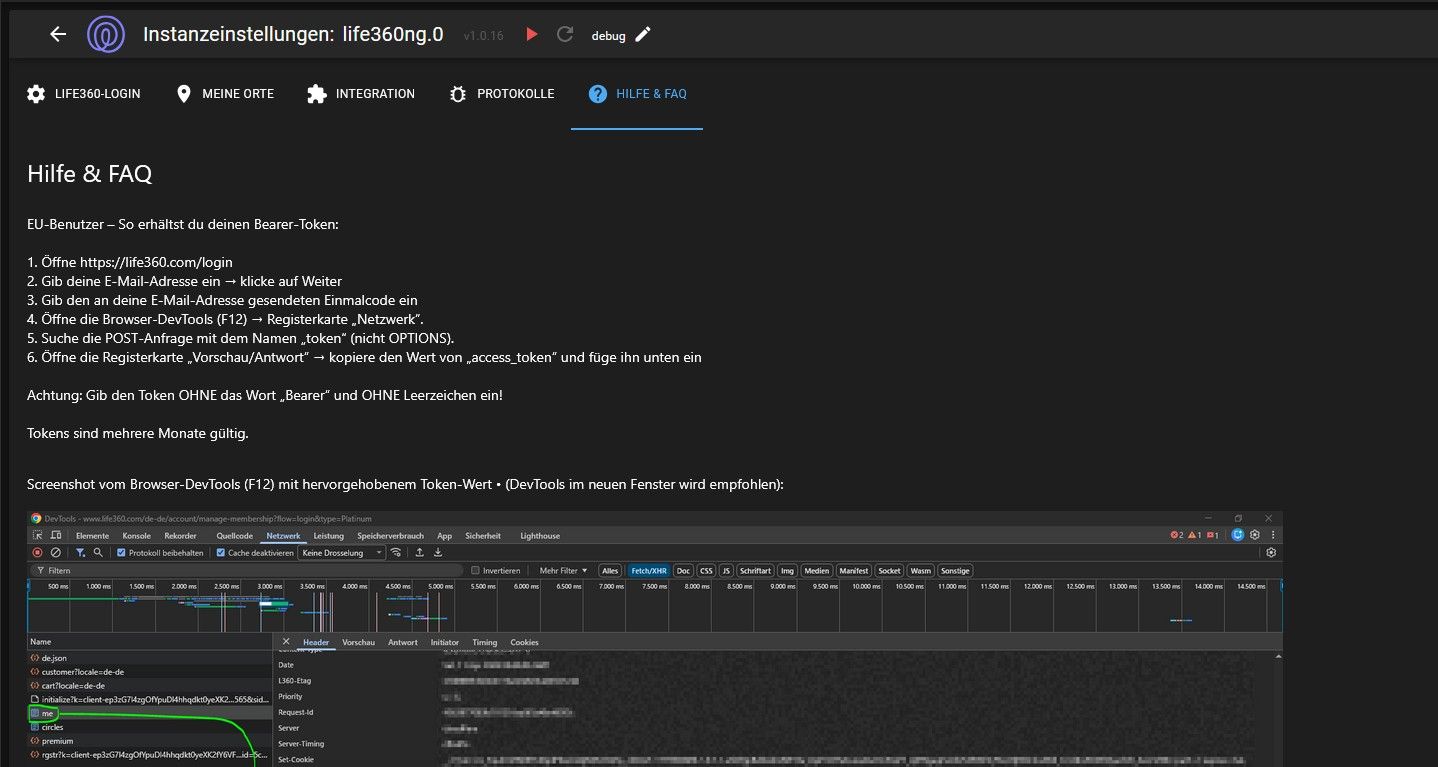Start the instance with red play button
1438x767 pixels.
coord(532,35)
